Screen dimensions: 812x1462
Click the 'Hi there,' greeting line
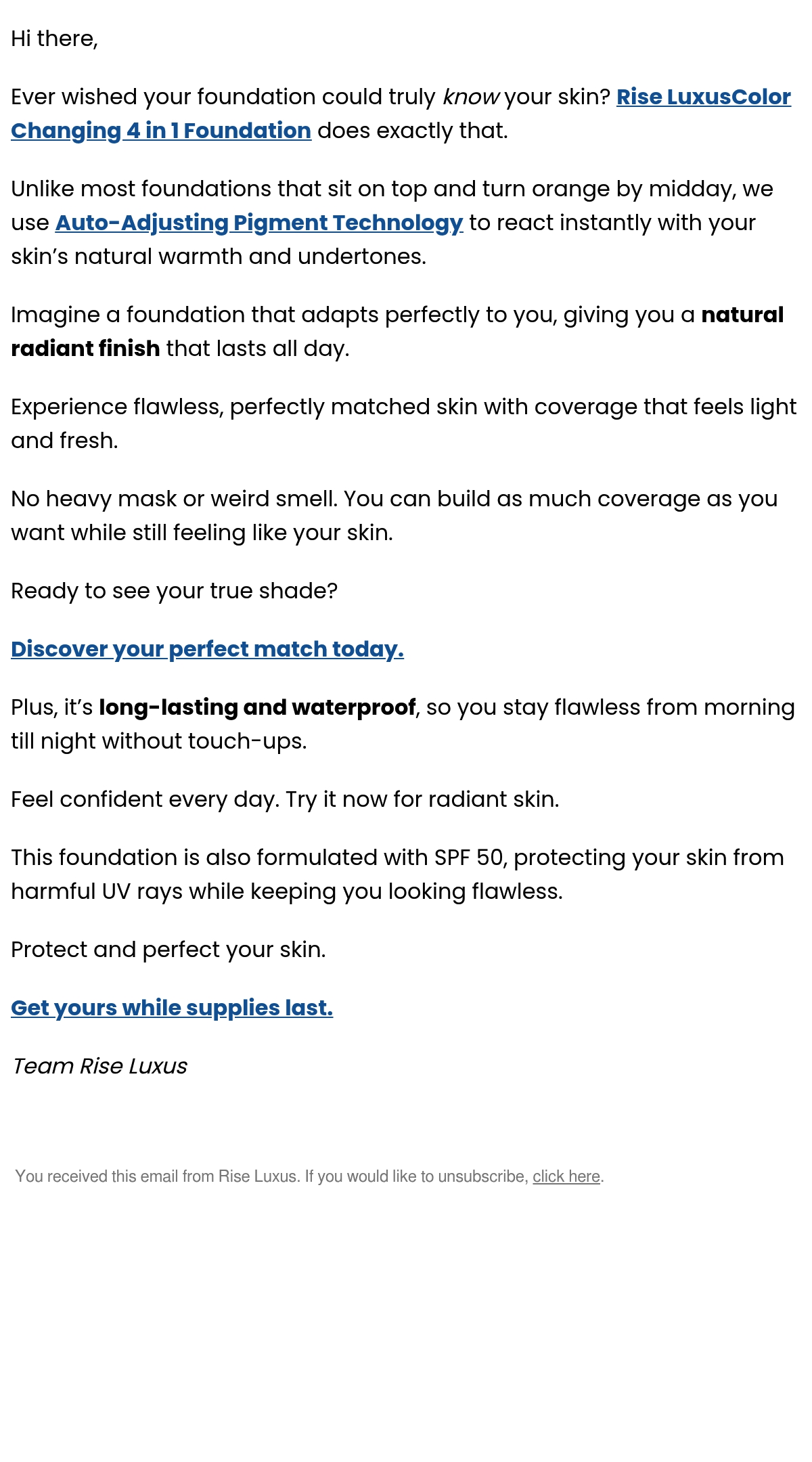54,39
